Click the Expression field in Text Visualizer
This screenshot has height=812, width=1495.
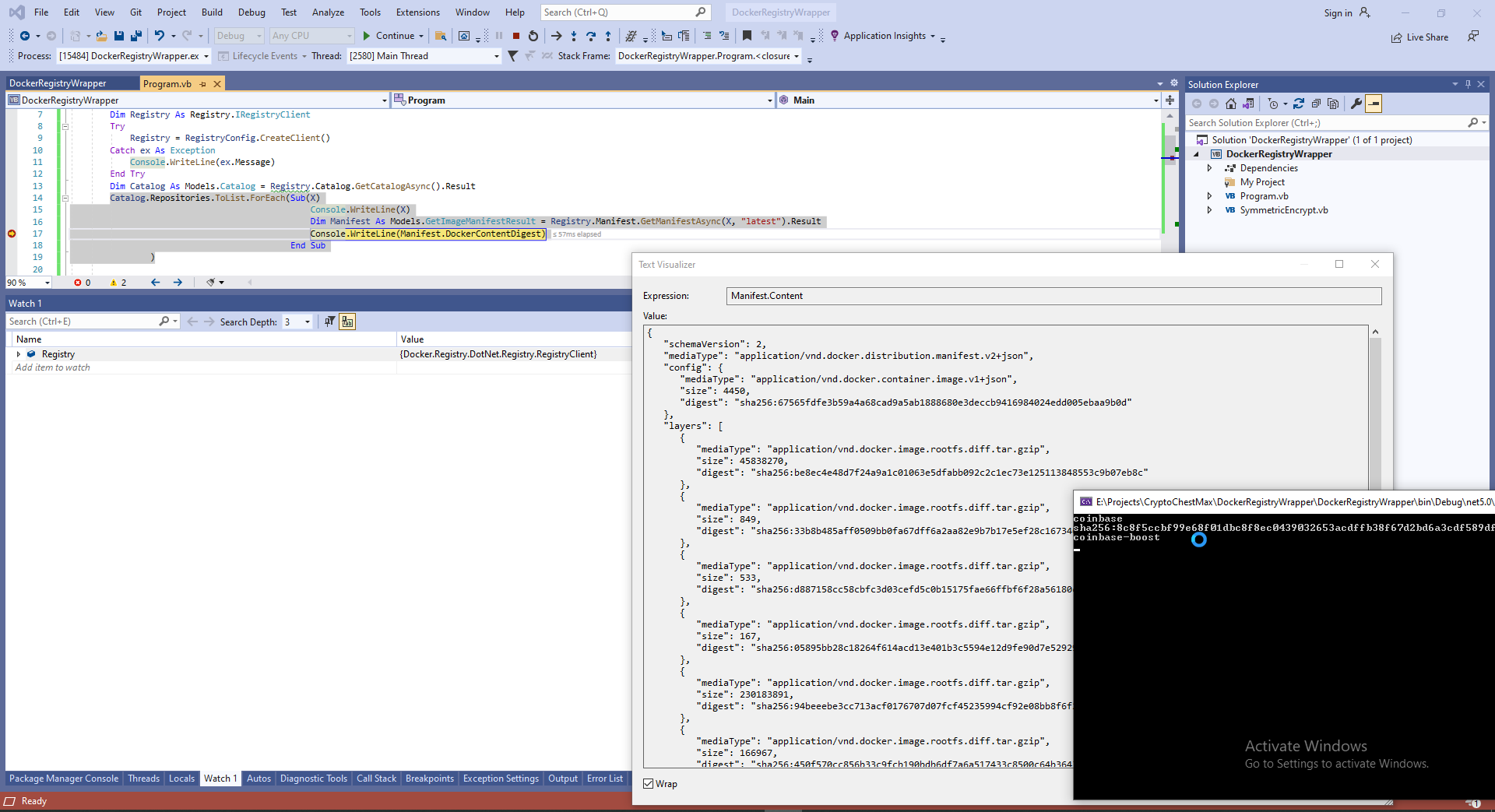pyautogui.click(x=1054, y=296)
